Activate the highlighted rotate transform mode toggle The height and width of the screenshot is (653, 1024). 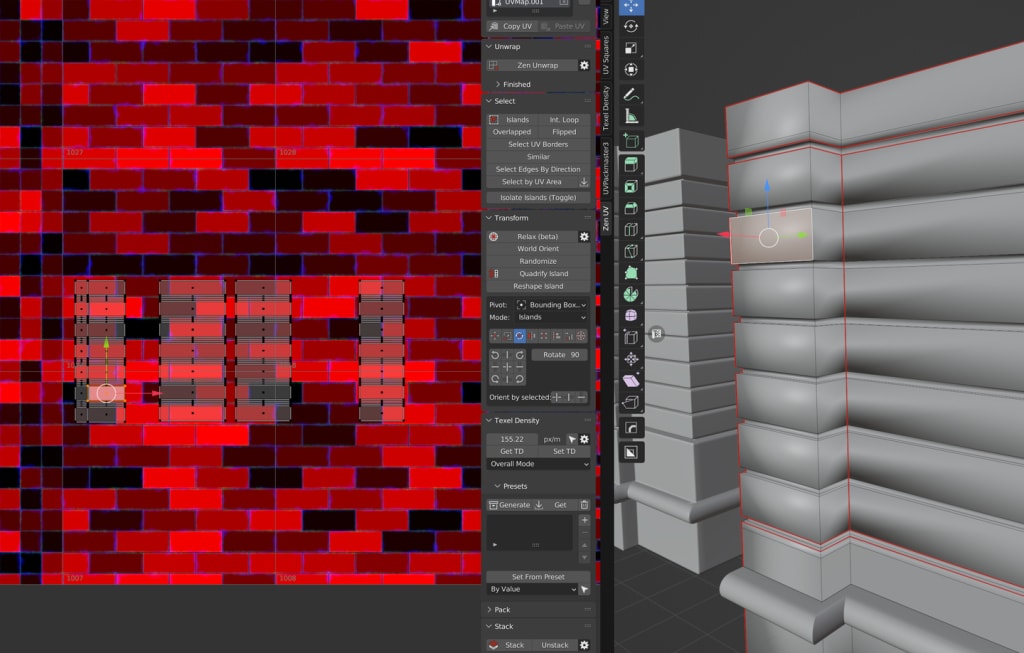pyautogui.click(x=519, y=336)
